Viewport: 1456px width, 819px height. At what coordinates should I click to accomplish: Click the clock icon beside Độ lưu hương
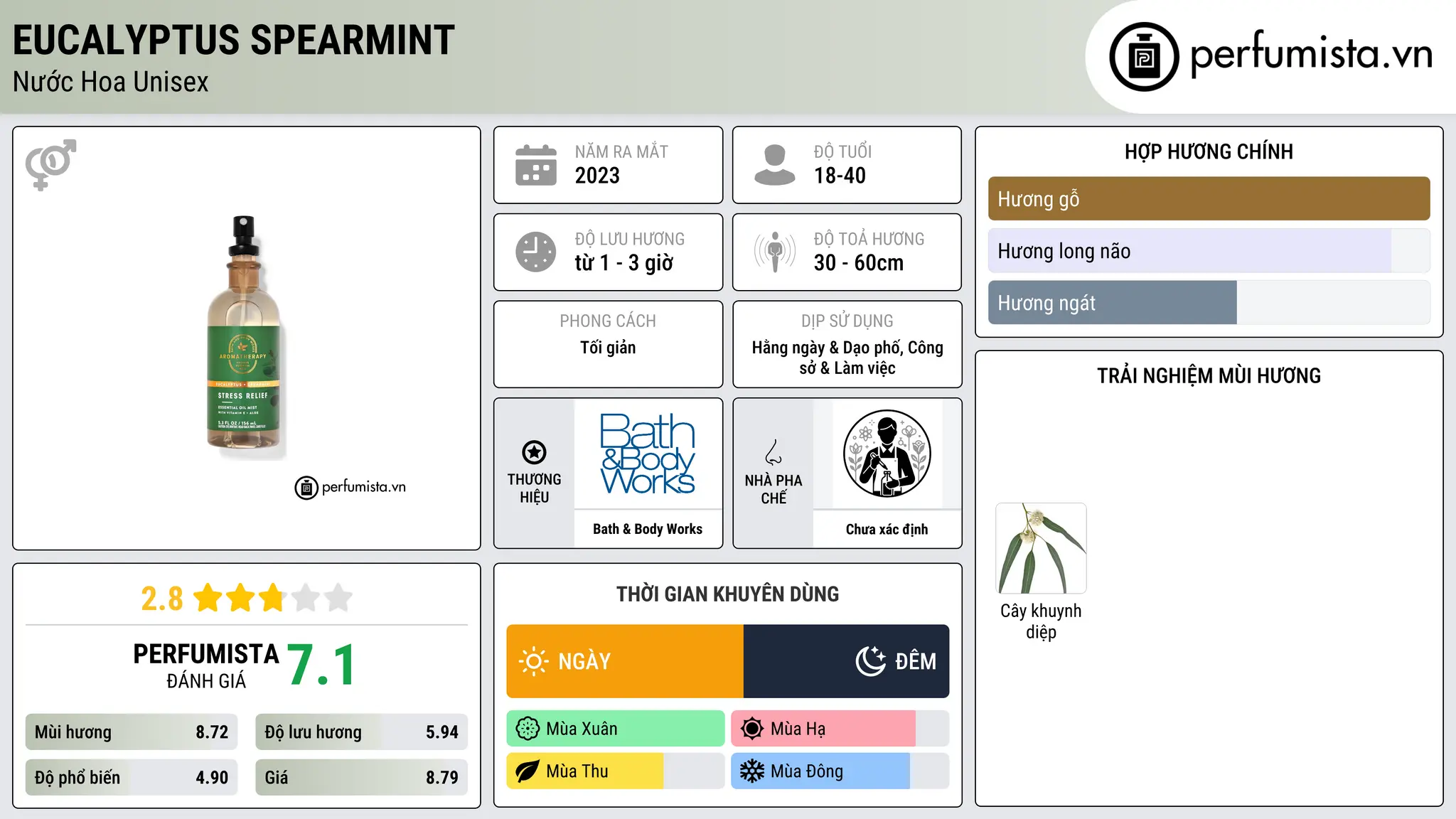536,252
